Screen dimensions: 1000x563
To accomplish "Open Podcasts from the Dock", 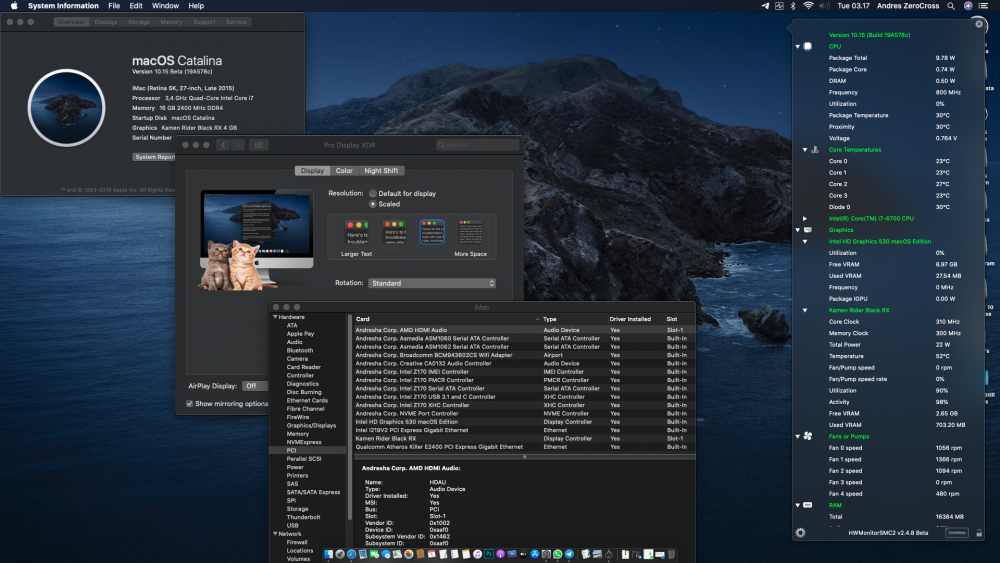I will click(x=501, y=554).
